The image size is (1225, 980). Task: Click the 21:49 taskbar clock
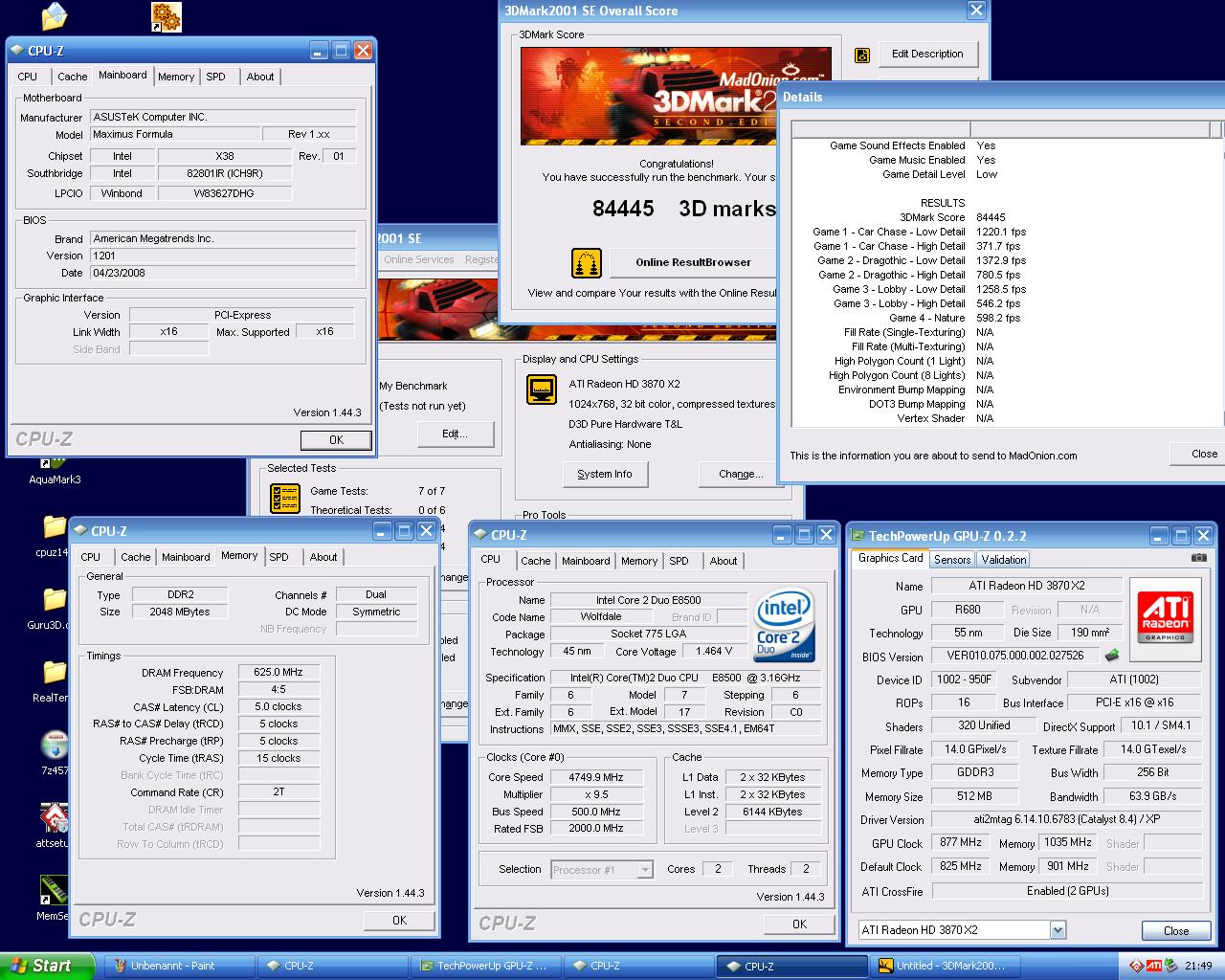1198,966
